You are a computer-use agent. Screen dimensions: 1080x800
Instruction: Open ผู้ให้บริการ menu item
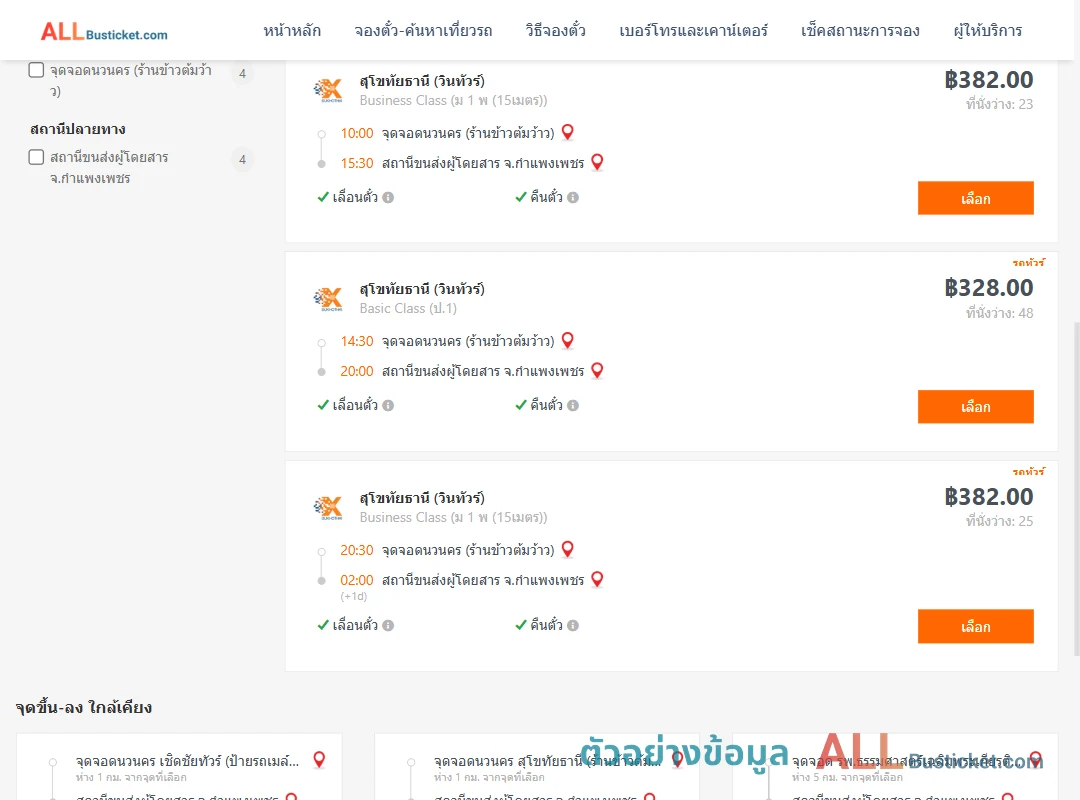point(987,31)
